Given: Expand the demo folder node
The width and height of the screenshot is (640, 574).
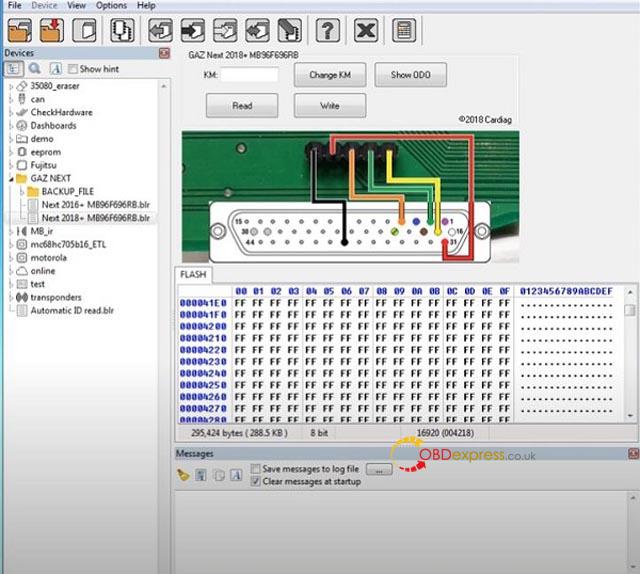Looking at the screenshot, I should point(11,139).
